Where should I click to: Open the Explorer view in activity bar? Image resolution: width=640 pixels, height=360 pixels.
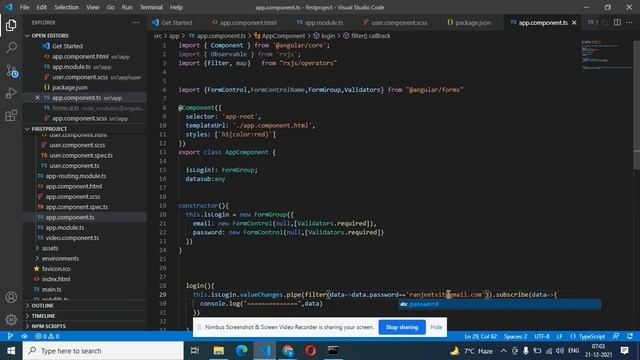pos(11,25)
